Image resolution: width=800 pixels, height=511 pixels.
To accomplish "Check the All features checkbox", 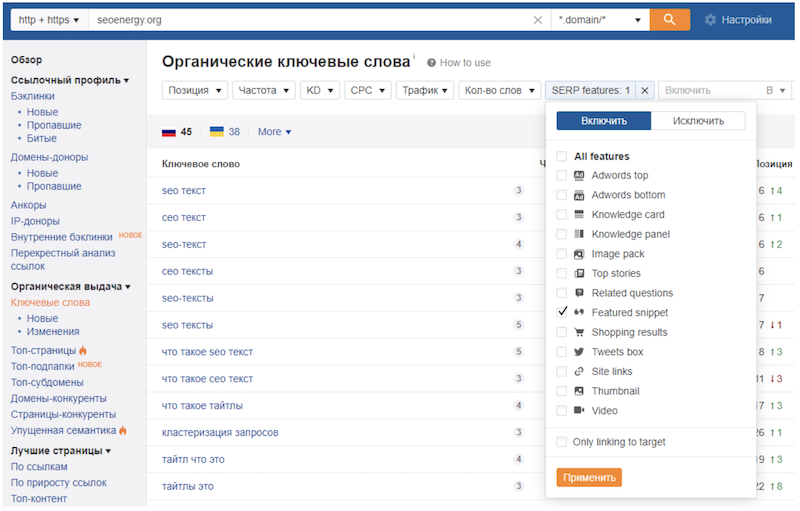I will pos(562,156).
